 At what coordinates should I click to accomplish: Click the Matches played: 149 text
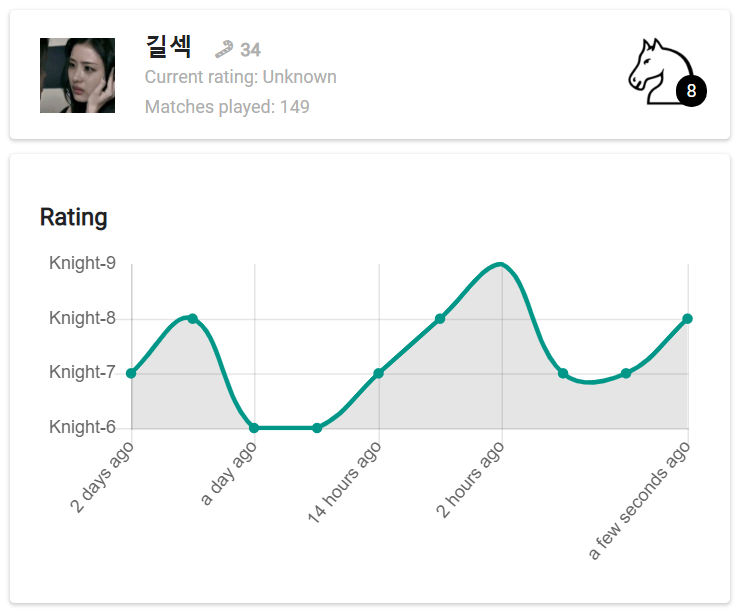tap(227, 107)
